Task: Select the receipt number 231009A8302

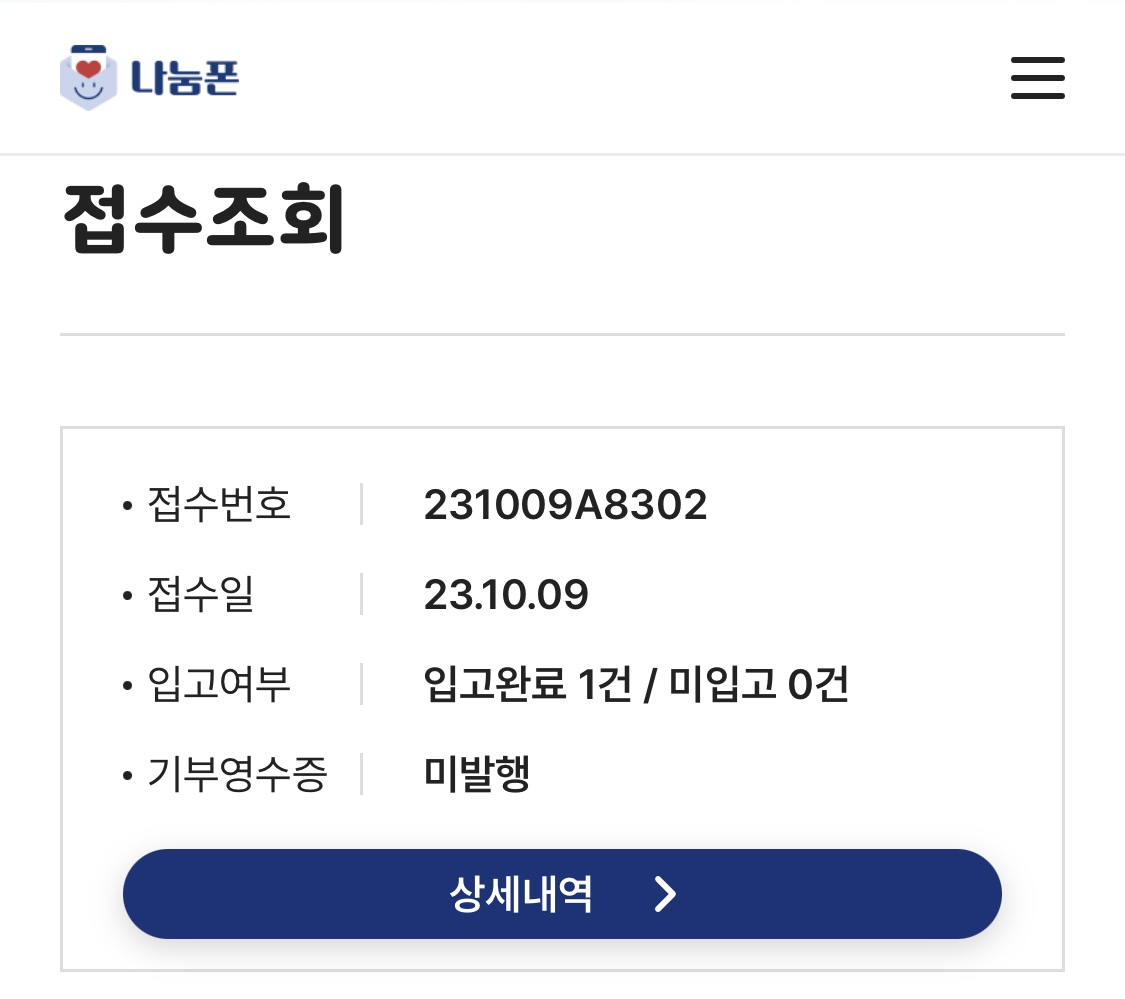Action: point(565,505)
